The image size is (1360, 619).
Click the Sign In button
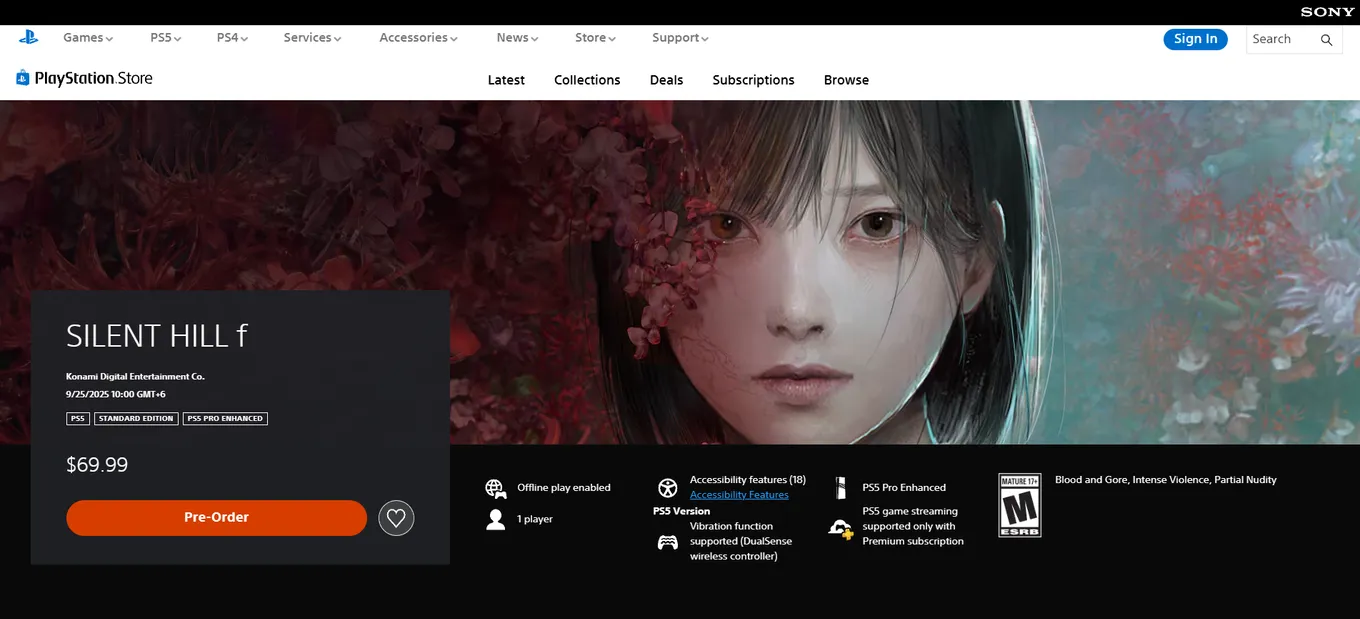1195,39
